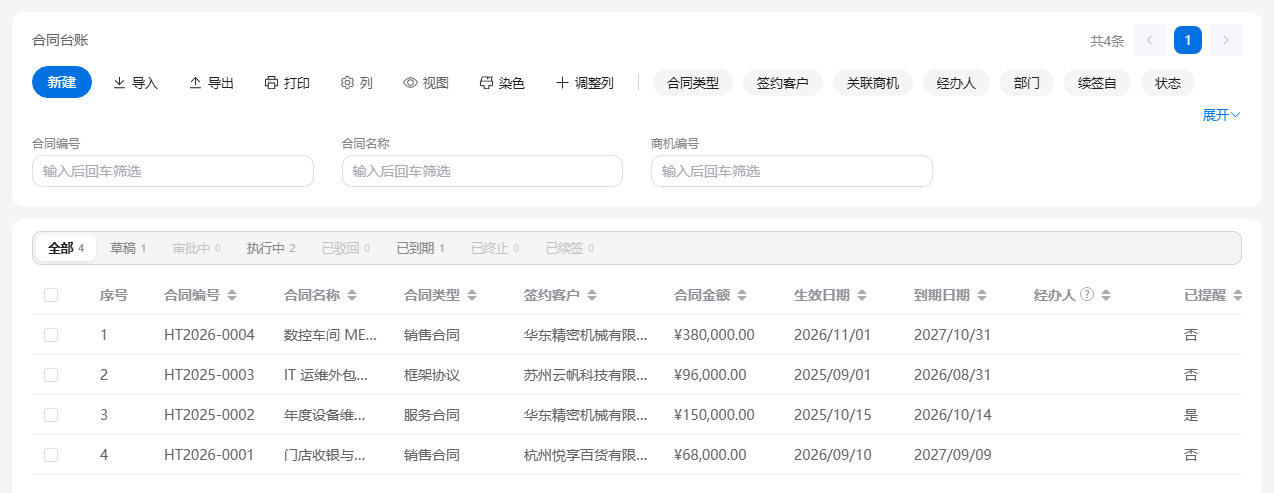Viewport: 1274px width, 493px height.
Task: Focus the 商机编号 filter input
Action: [x=791, y=171]
